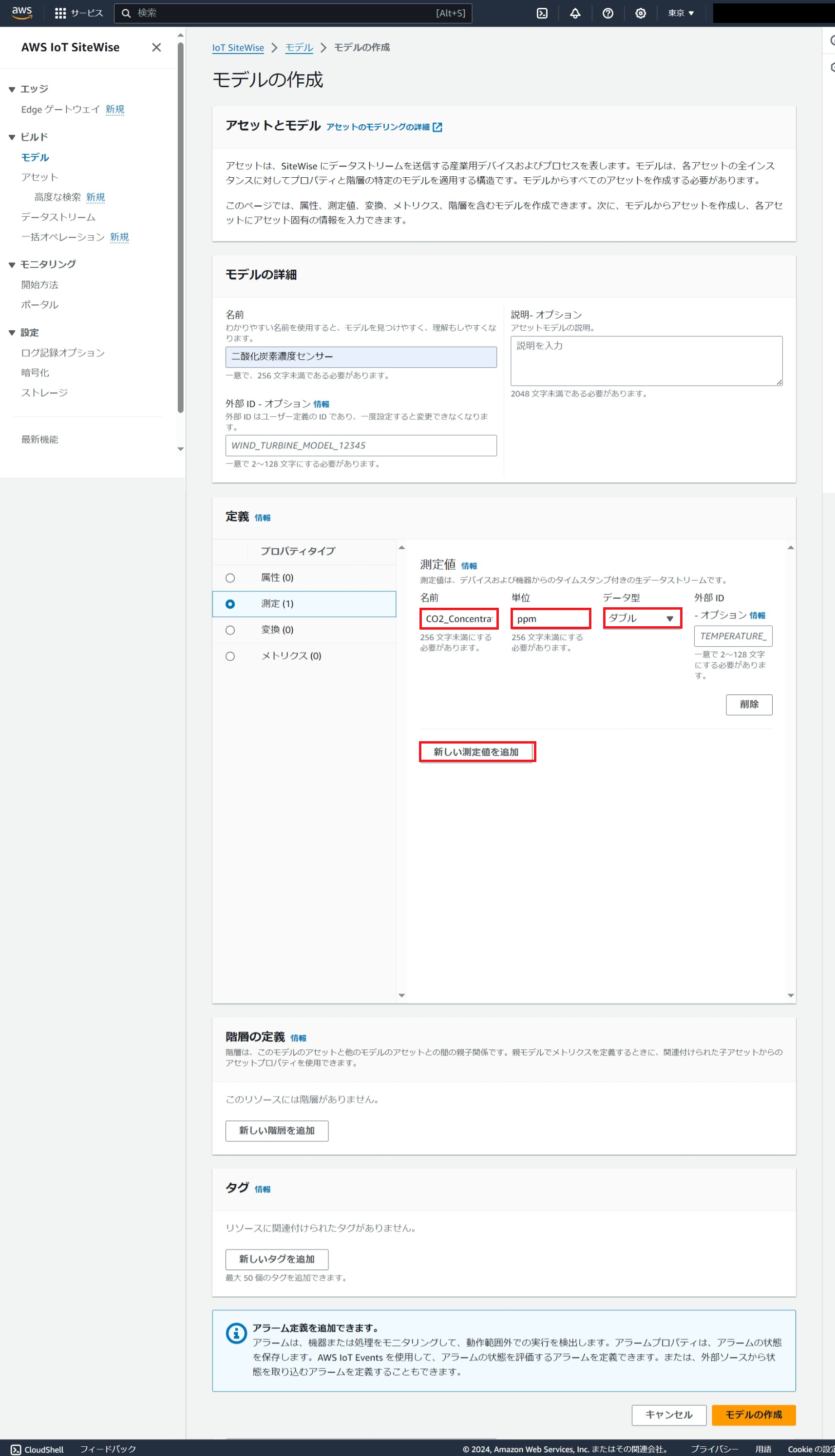Open ストレージ in the sidebar
The height and width of the screenshot is (1456, 835).
[44, 393]
